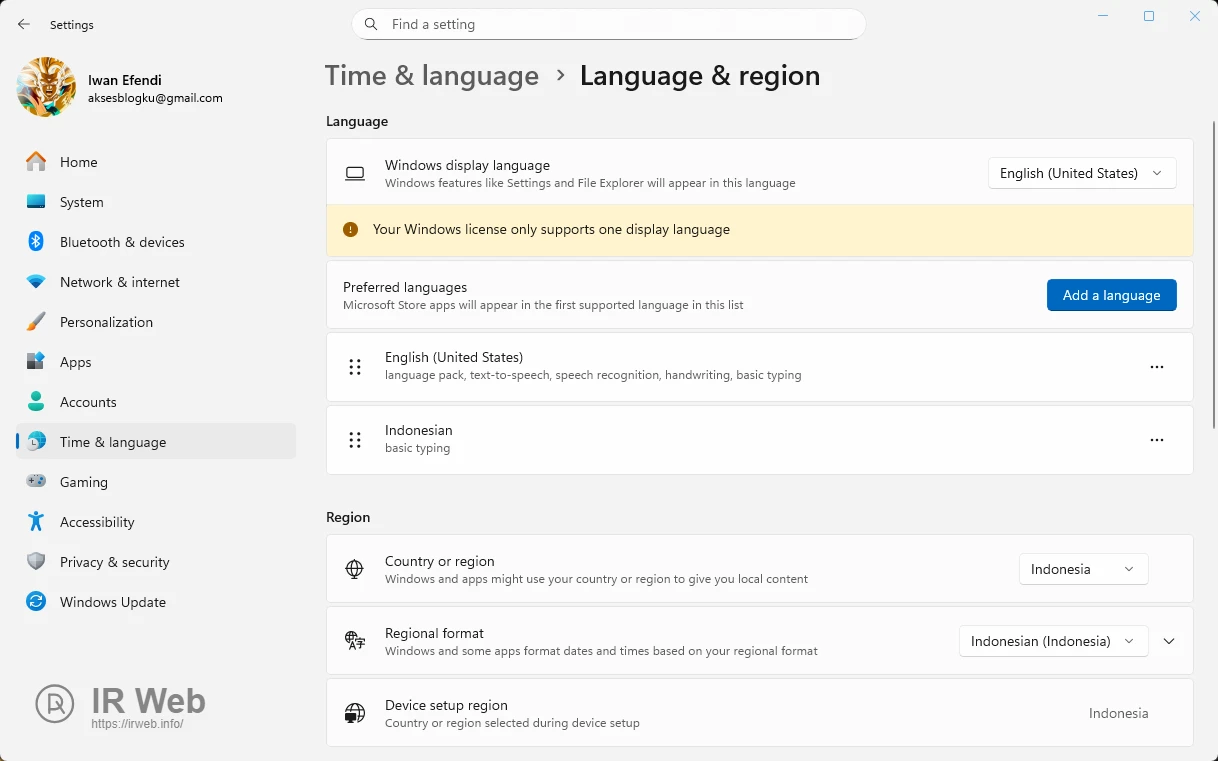The image size is (1218, 761).
Task: Go to Accounts in the sidebar
Action: pyautogui.click(x=88, y=402)
